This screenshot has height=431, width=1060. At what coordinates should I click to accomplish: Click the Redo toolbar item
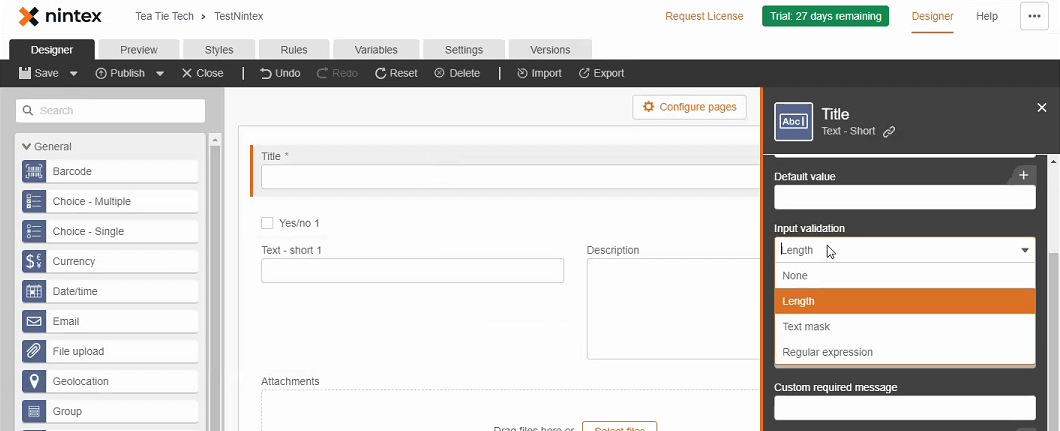pos(337,73)
